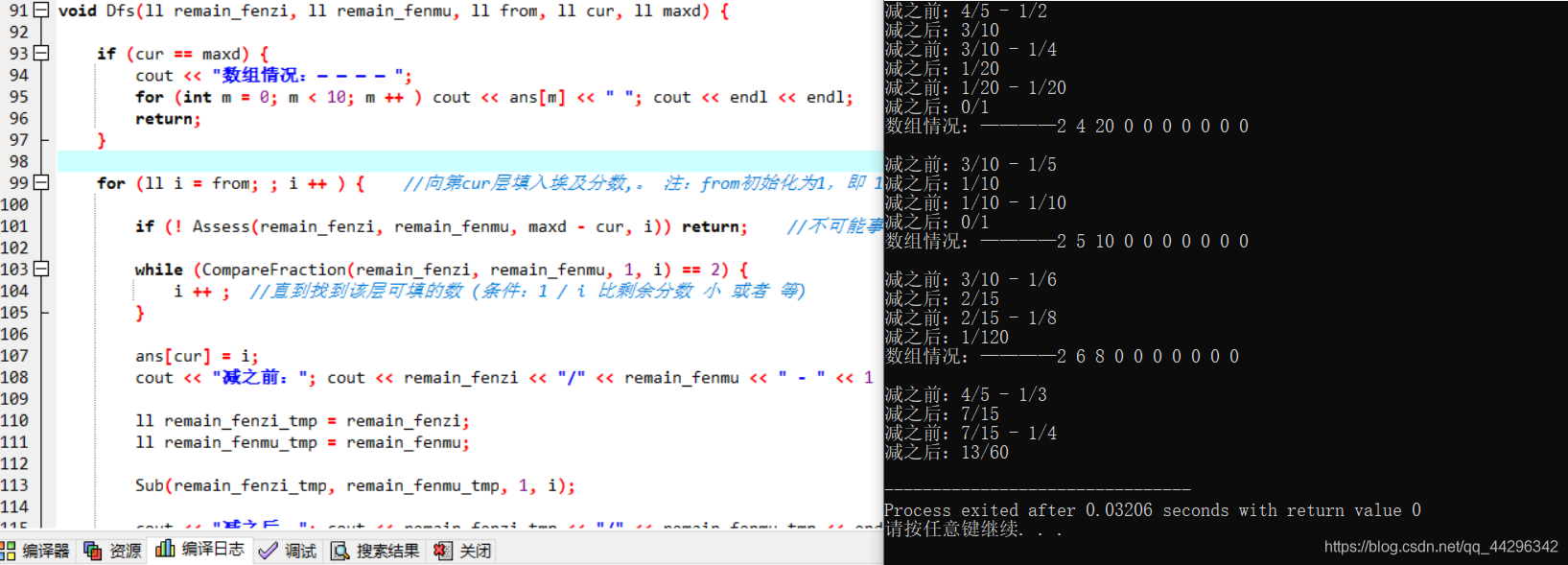Open the 编译日志 (Compile Log) tab
Viewport: 1568px width, 565px height.
pyautogui.click(x=199, y=550)
